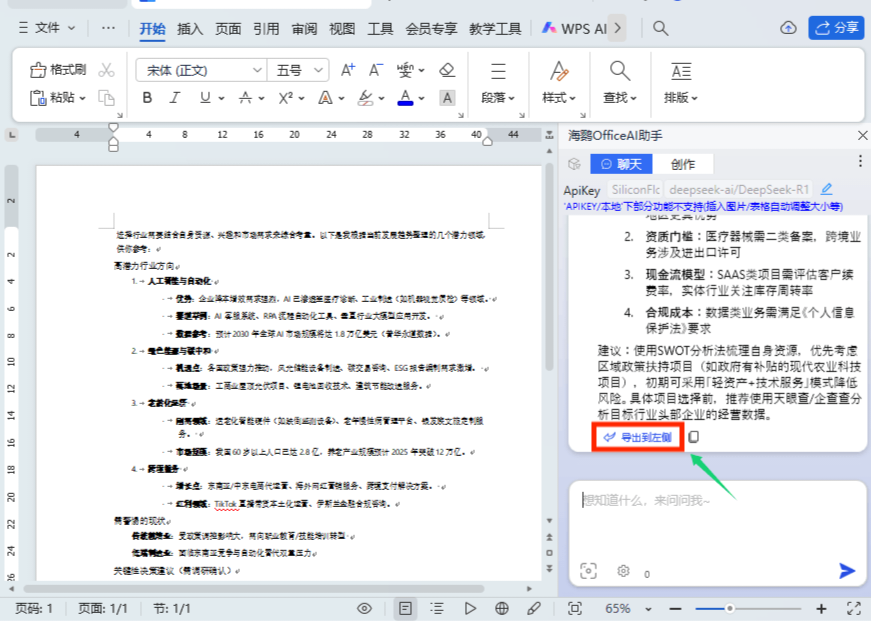The height and width of the screenshot is (621, 871).
Task: Switch to the 插入 ribbon tab
Action: pos(190,29)
